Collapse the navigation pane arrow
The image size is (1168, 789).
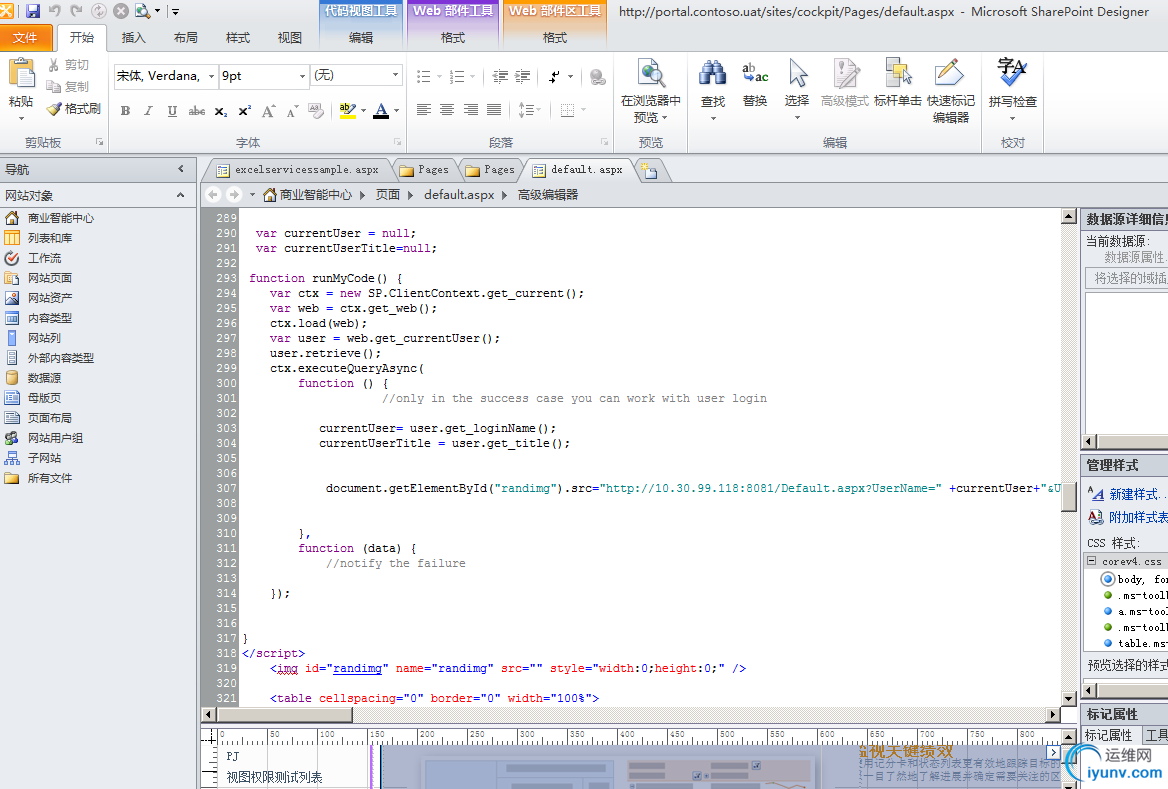(x=181, y=169)
